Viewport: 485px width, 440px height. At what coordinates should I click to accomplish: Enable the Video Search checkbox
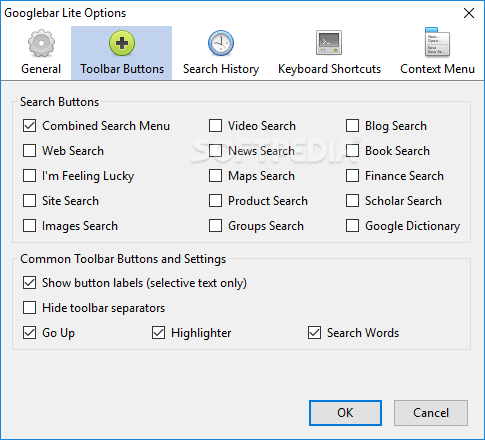[215, 126]
